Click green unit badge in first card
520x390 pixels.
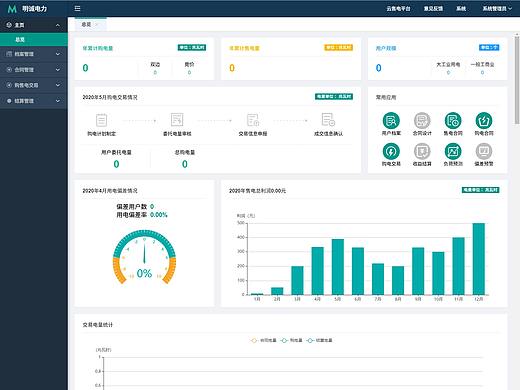[x=192, y=48]
